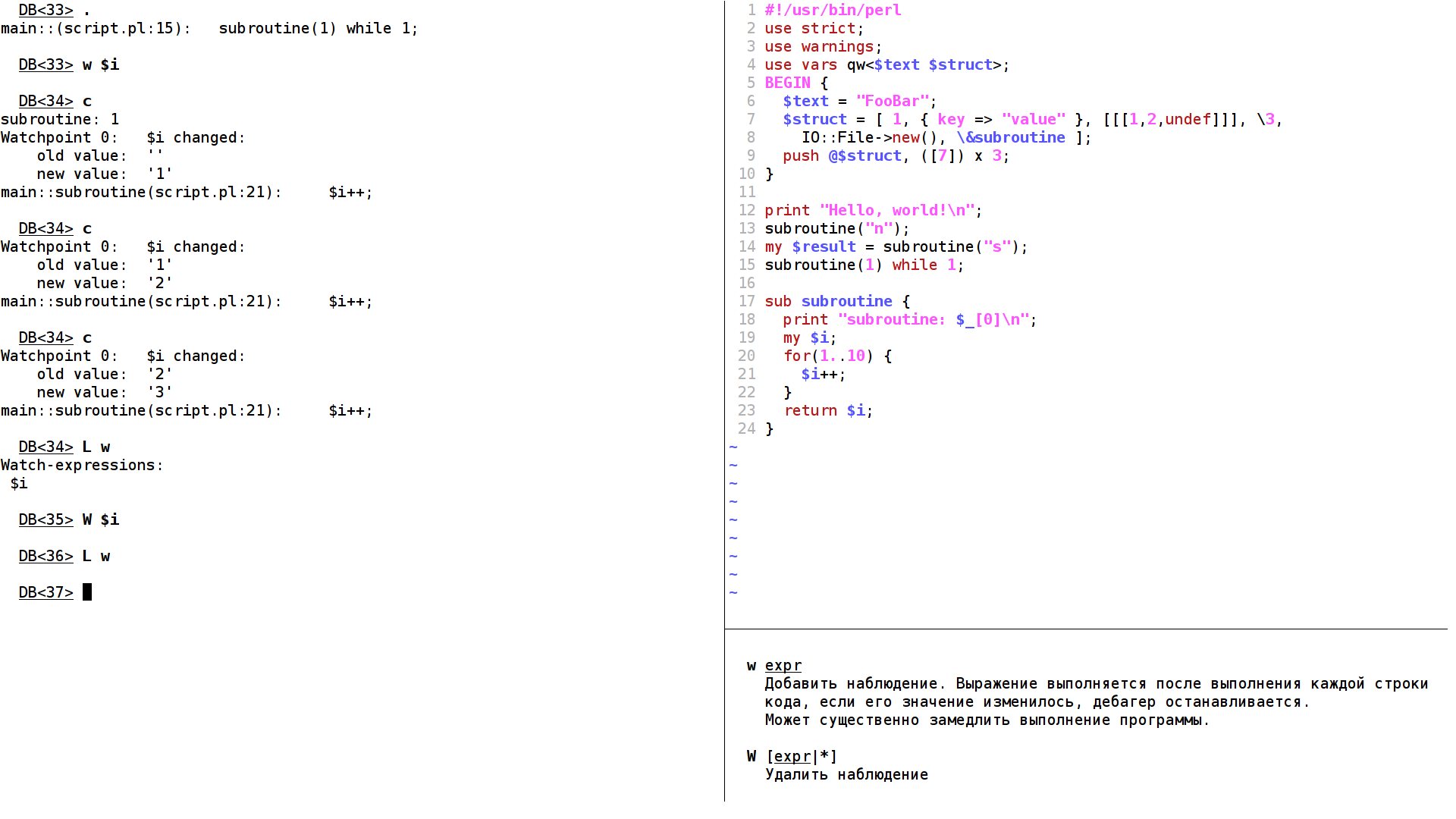Click the active DB<37> debugger prompt
1456x819 pixels.
click(x=55, y=592)
